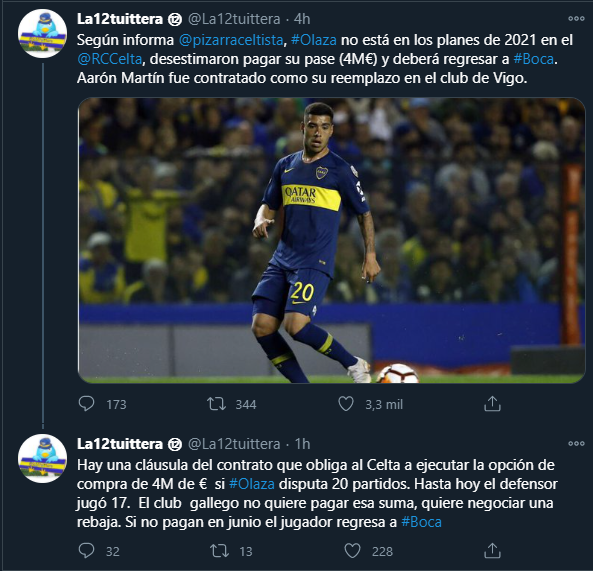This screenshot has height=571, width=593.
Task: Open the @RCCelta mention link
Action: [x=110, y=59]
